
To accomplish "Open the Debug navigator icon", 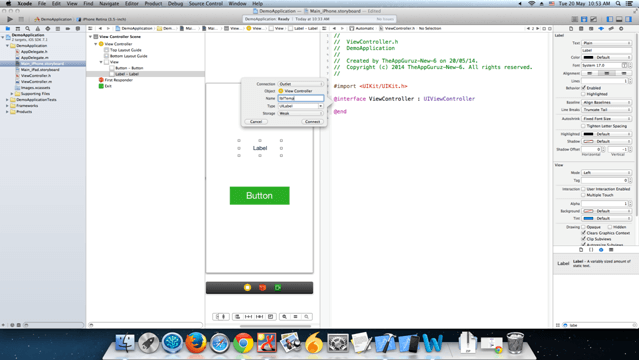I will pos(57,29).
